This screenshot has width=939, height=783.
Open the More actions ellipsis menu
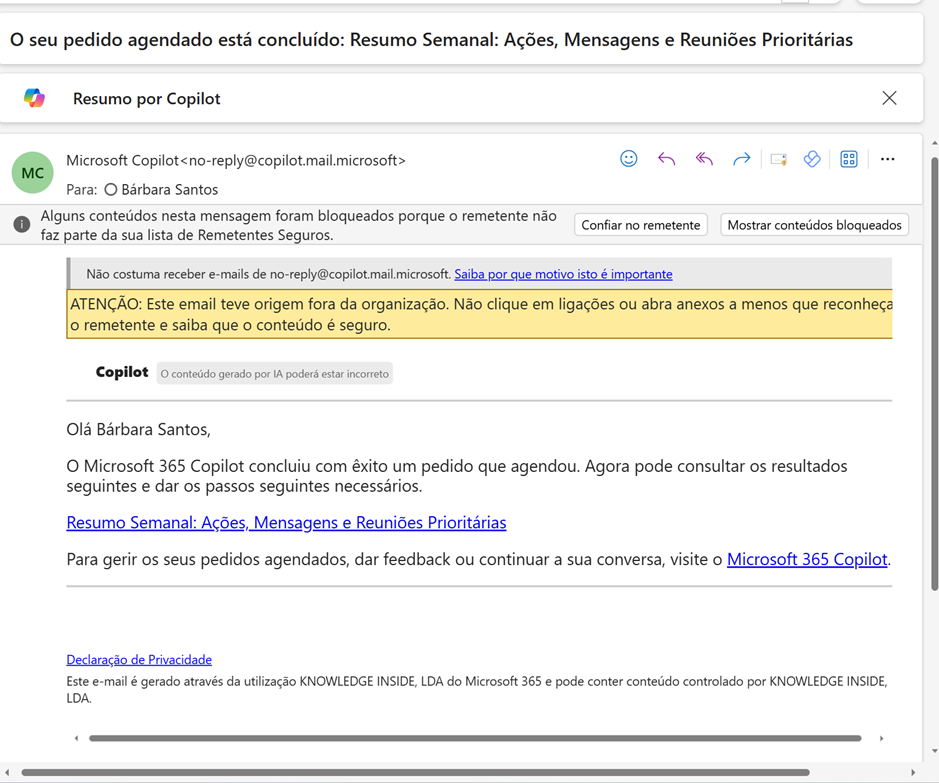click(x=887, y=159)
